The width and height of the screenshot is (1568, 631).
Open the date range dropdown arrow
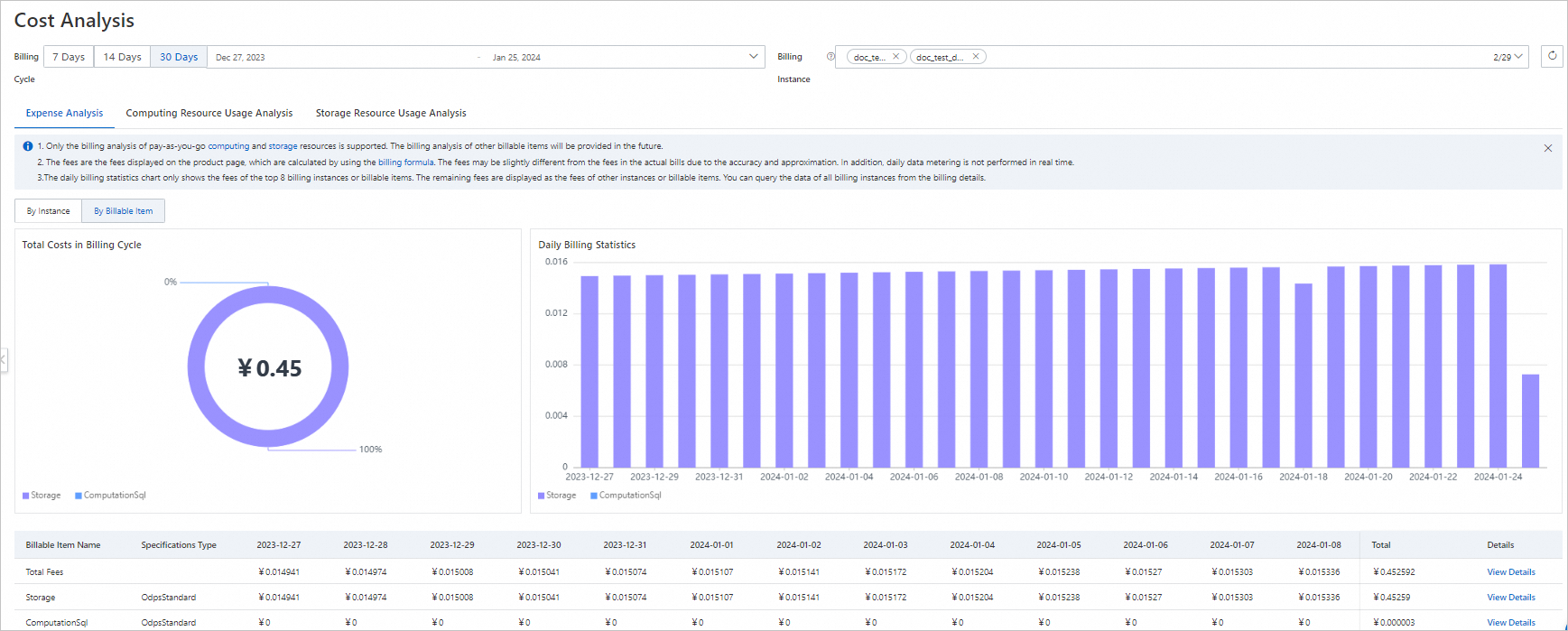point(753,57)
